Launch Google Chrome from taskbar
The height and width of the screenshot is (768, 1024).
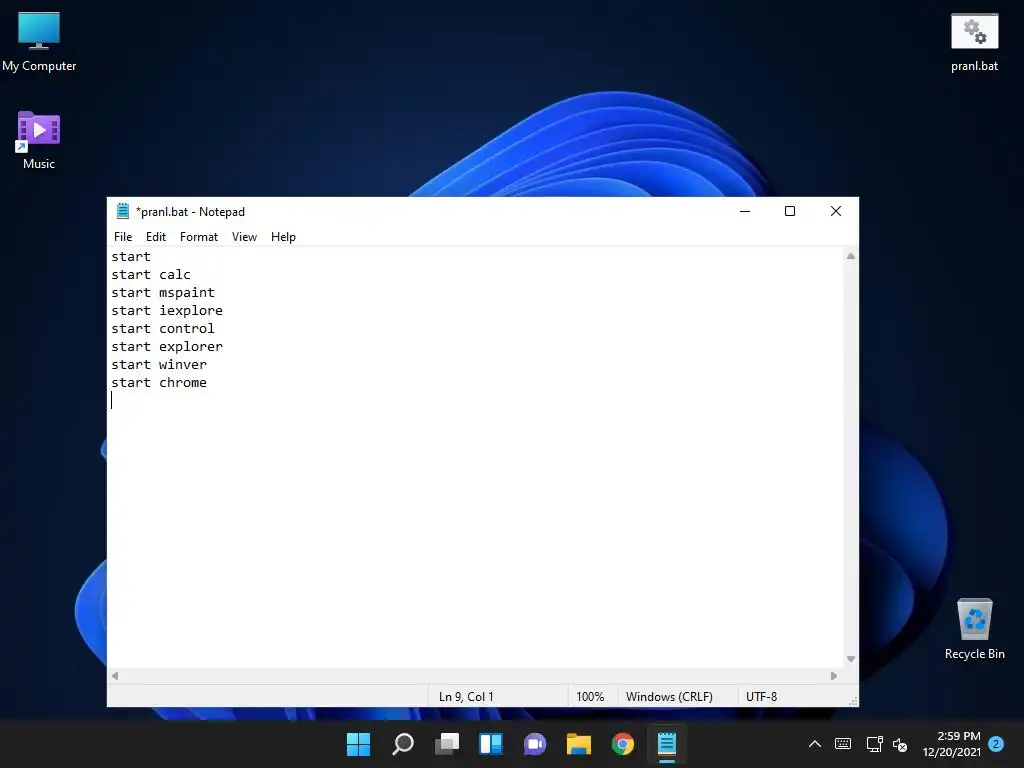[623, 744]
